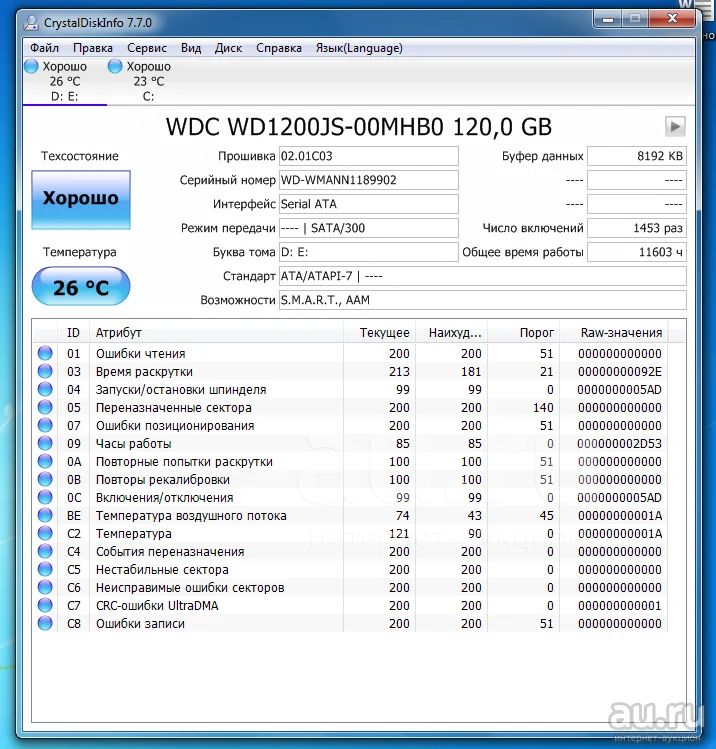Click status circle for Повторные попытки раскрутки row

pos(45,461)
